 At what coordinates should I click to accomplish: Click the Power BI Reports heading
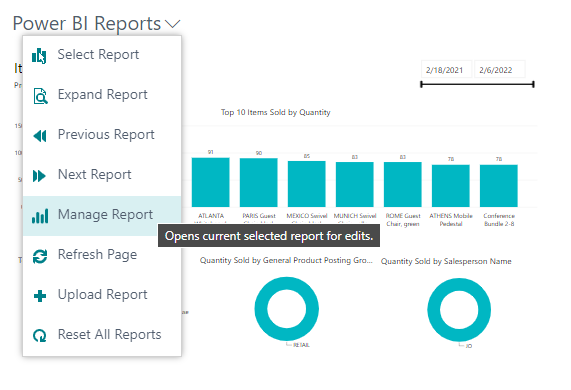[87, 24]
